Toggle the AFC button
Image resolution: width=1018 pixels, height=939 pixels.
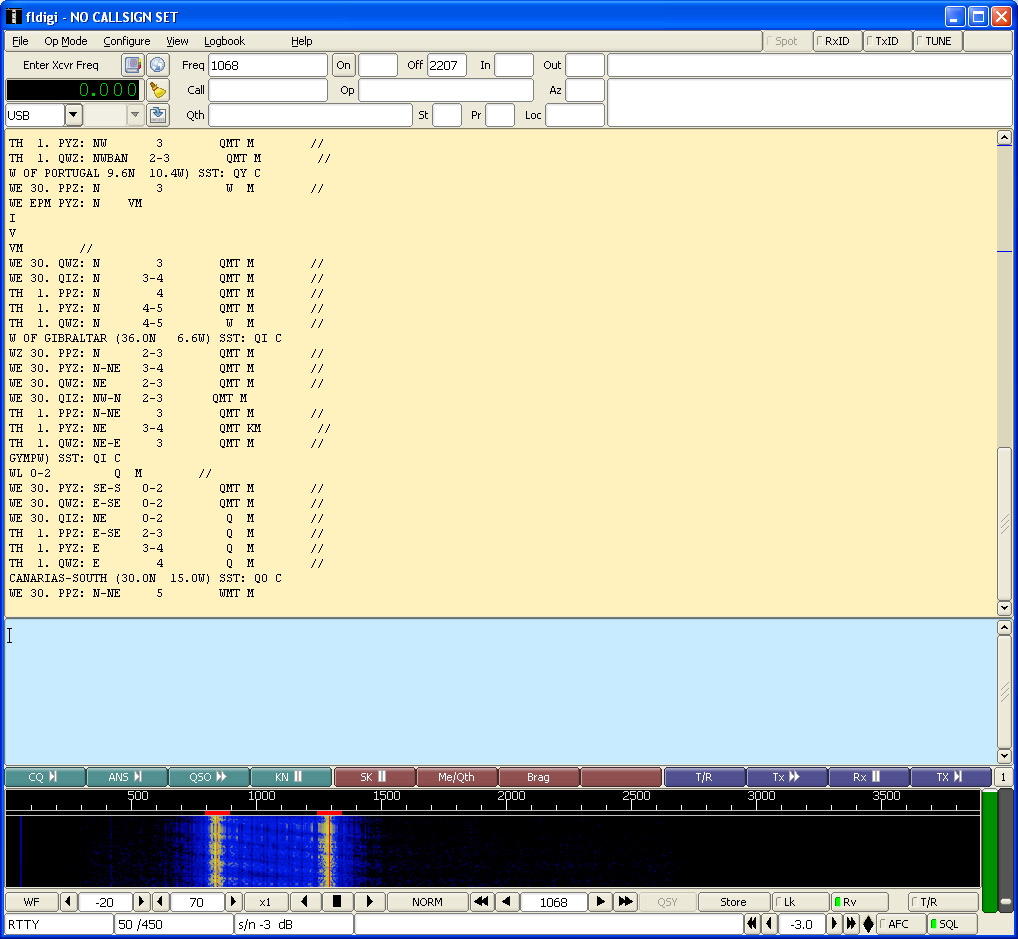(901, 923)
